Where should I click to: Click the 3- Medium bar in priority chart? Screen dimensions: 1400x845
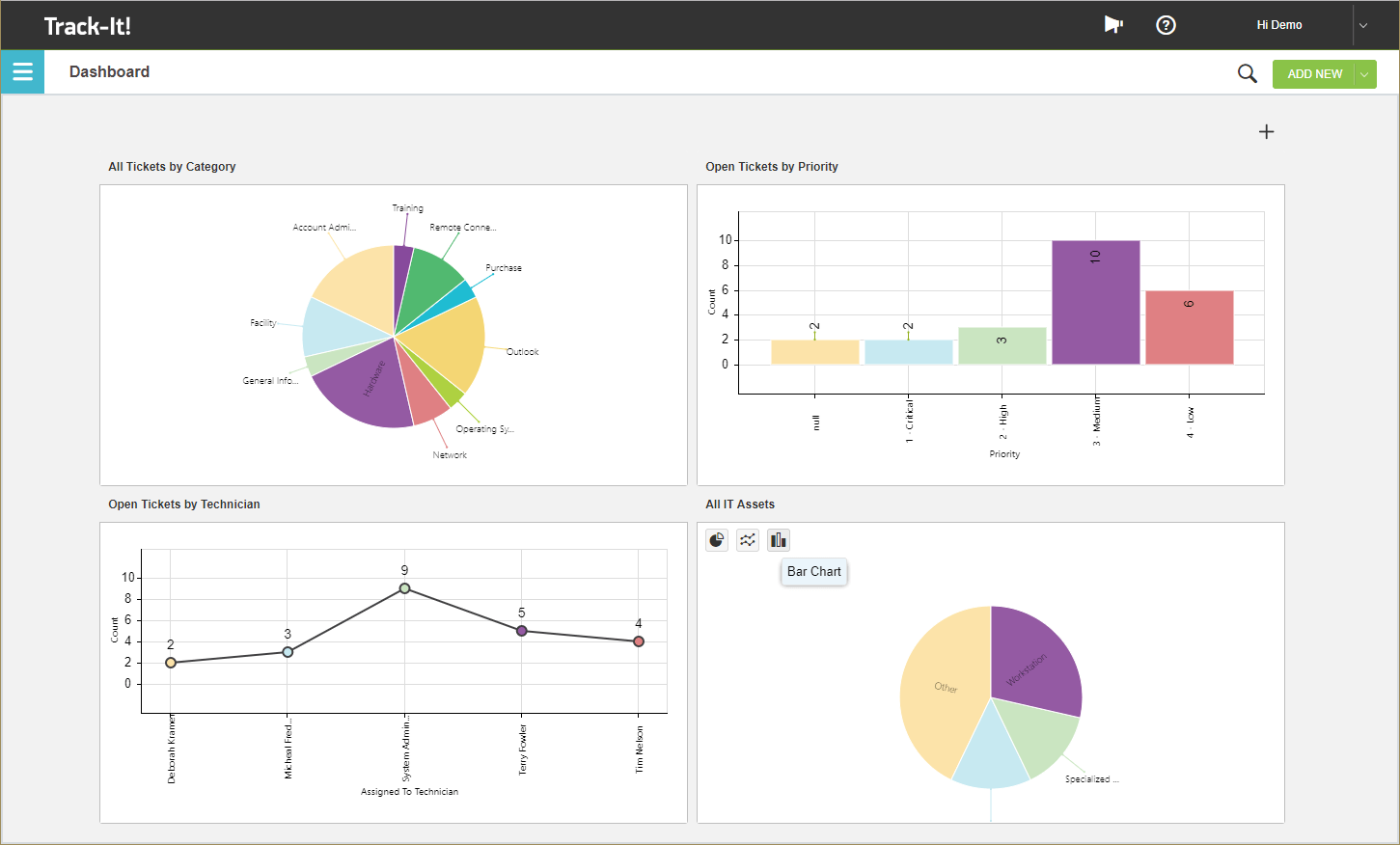tap(1096, 299)
